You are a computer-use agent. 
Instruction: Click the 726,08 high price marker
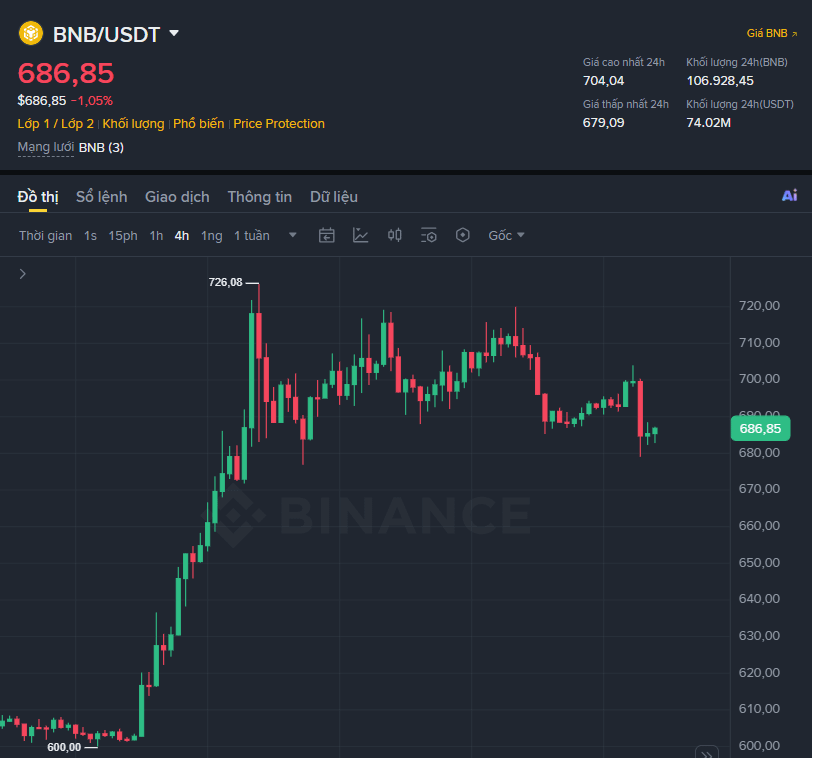coord(226,283)
